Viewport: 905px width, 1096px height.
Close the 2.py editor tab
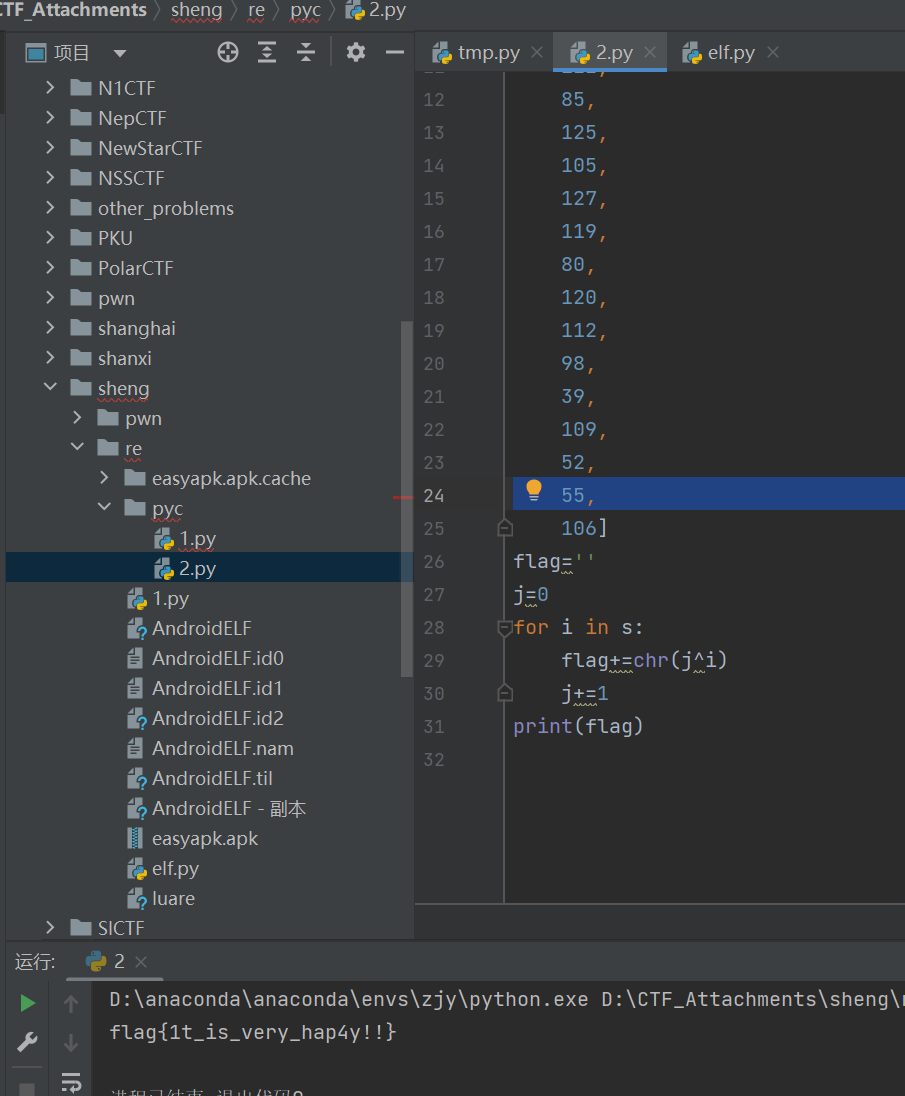[651, 53]
